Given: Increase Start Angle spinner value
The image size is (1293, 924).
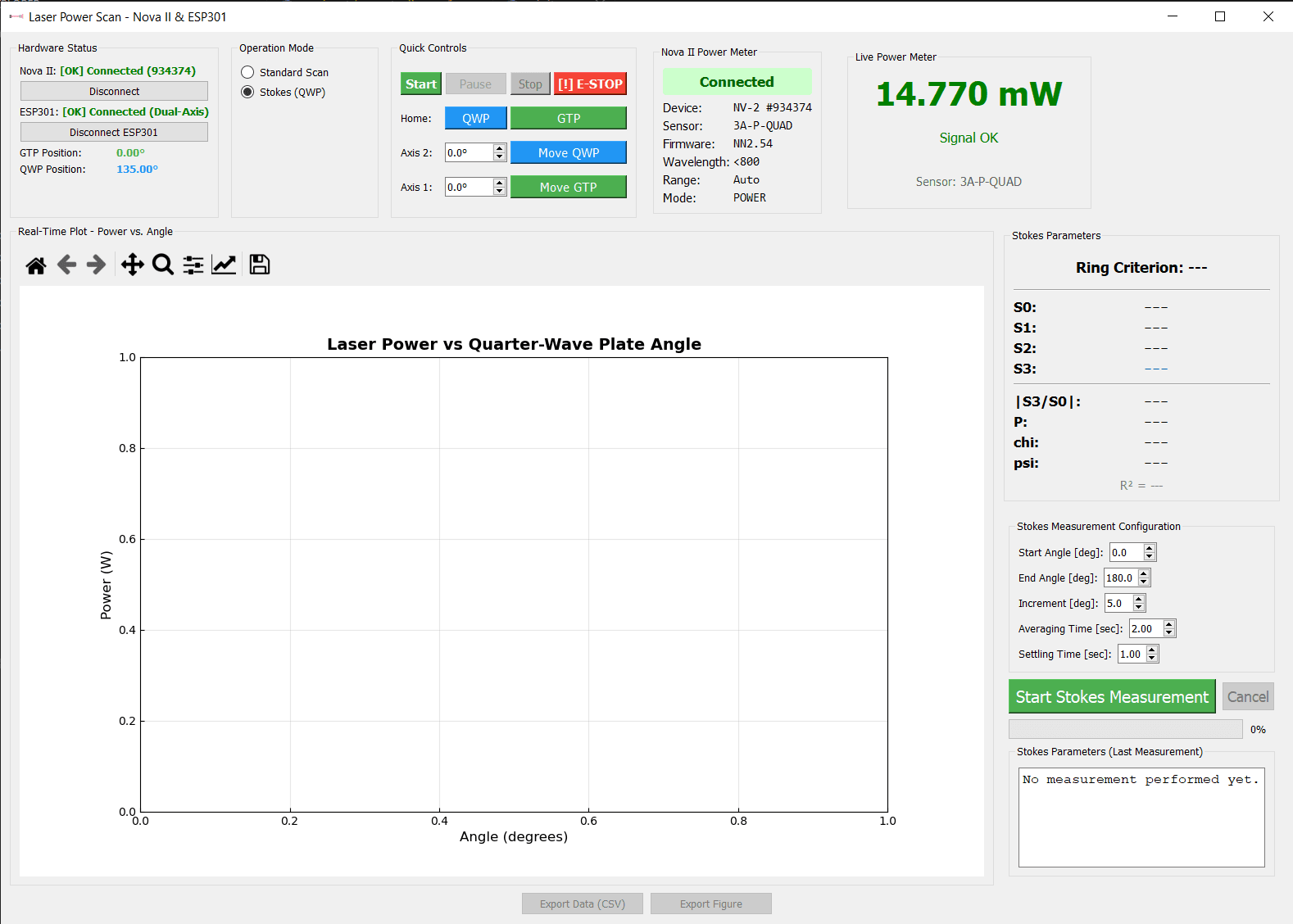Looking at the screenshot, I should pos(1150,548).
